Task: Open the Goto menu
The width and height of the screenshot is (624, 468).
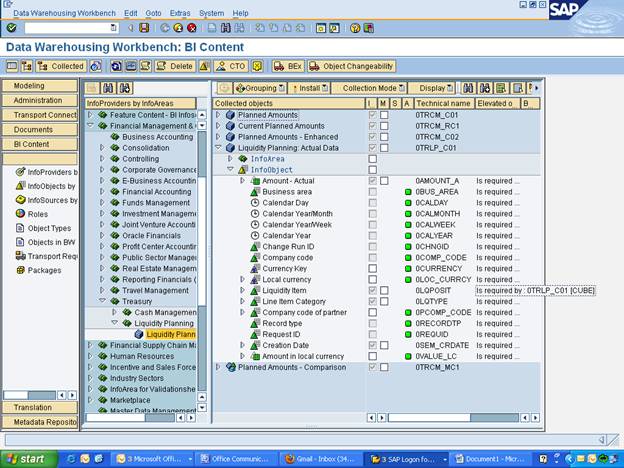Action: pyautogui.click(x=153, y=13)
